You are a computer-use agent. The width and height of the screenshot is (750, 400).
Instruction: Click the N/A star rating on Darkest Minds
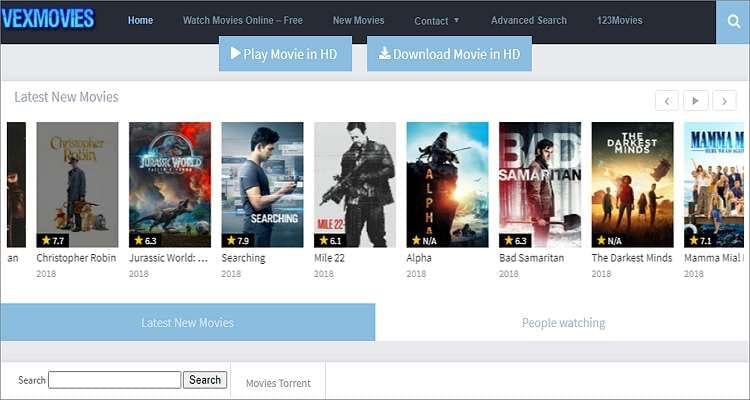[x=609, y=241]
